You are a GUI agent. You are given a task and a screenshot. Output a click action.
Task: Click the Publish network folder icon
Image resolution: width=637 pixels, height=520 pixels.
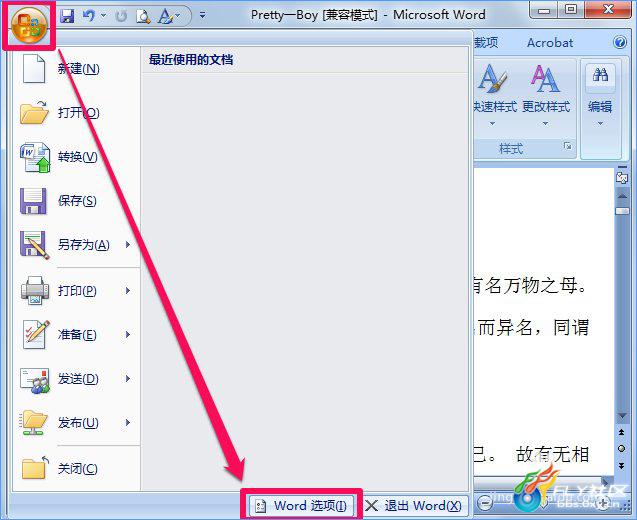click(33, 422)
